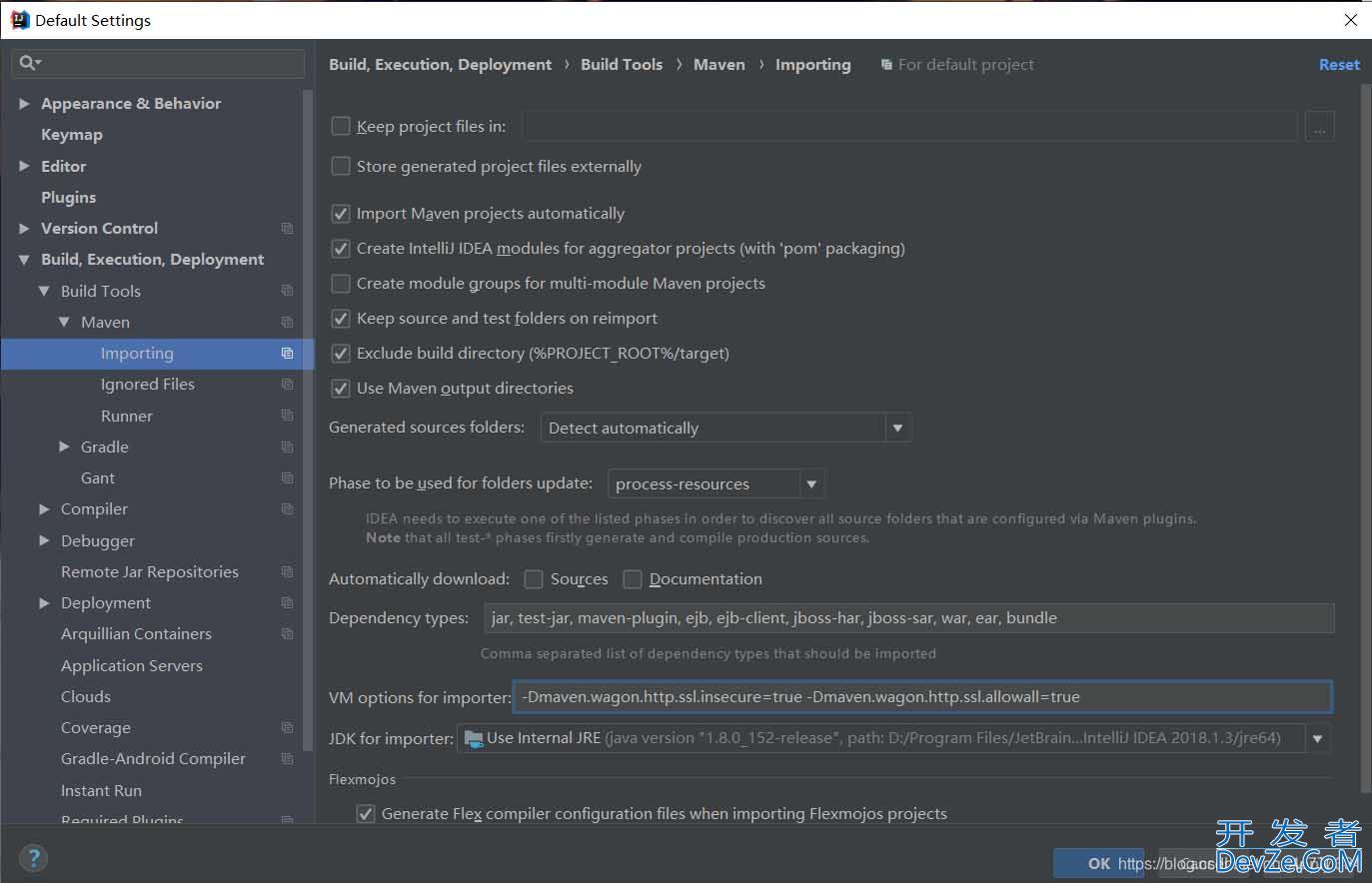Expand the Debugger node
1372x883 pixels.
click(44, 540)
